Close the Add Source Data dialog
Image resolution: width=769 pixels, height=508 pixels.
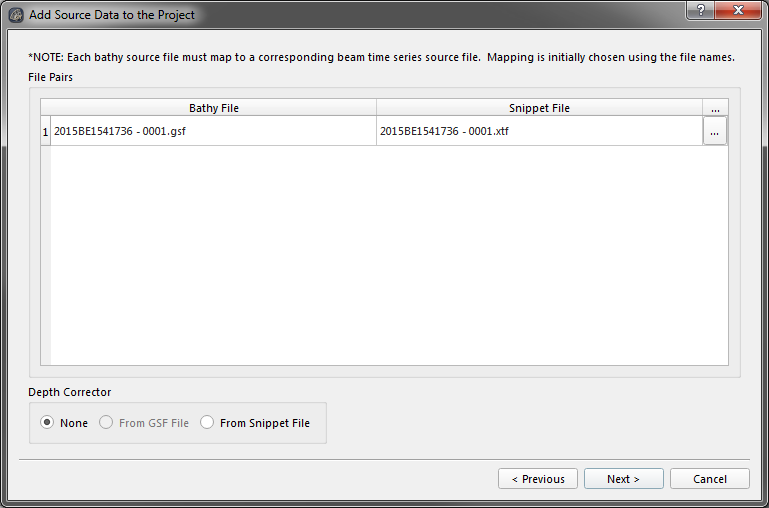click(x=742, y=9)
